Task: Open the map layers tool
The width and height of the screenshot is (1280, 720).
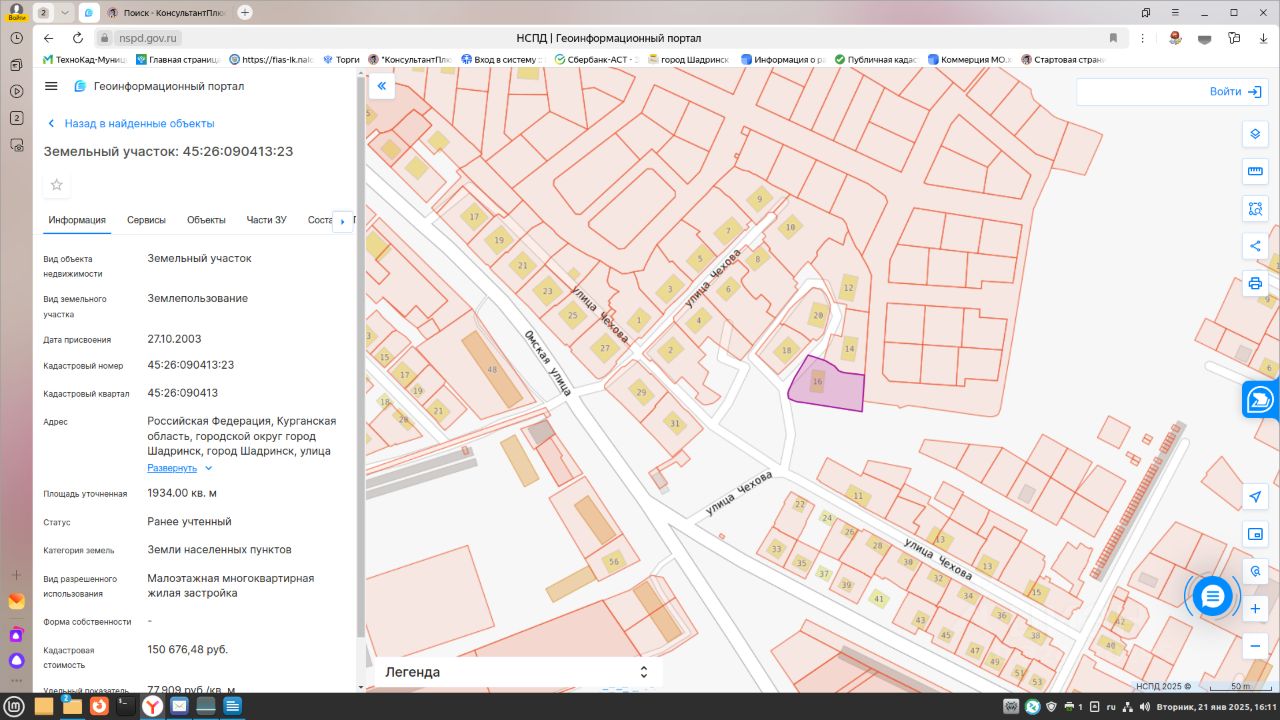Action: click(x=1255, y=135)
